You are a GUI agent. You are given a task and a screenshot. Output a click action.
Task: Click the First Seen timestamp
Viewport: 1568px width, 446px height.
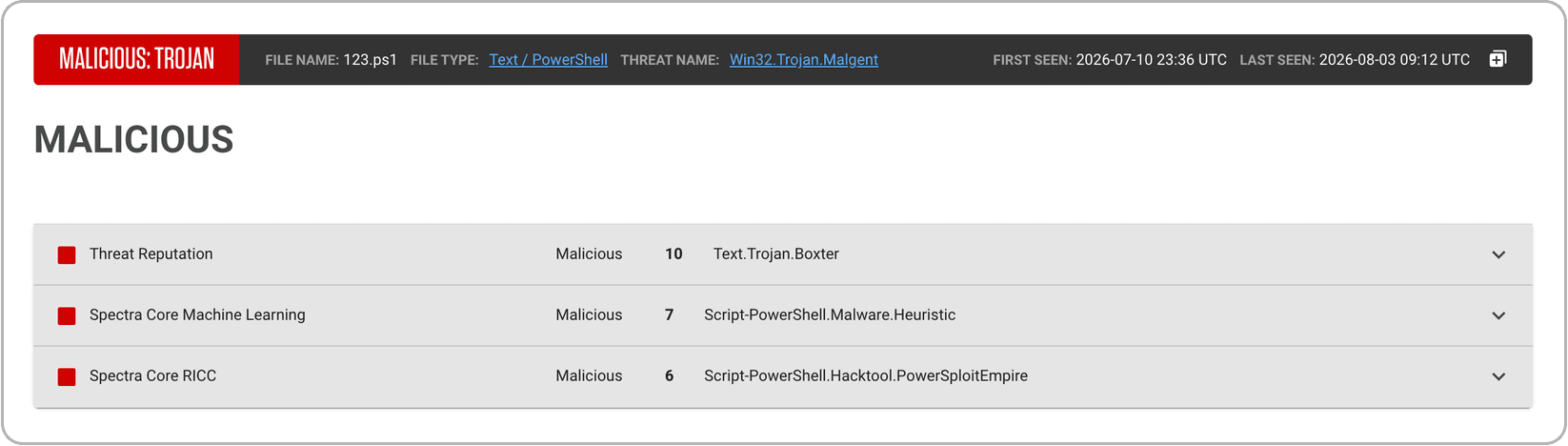point(1152,59)
